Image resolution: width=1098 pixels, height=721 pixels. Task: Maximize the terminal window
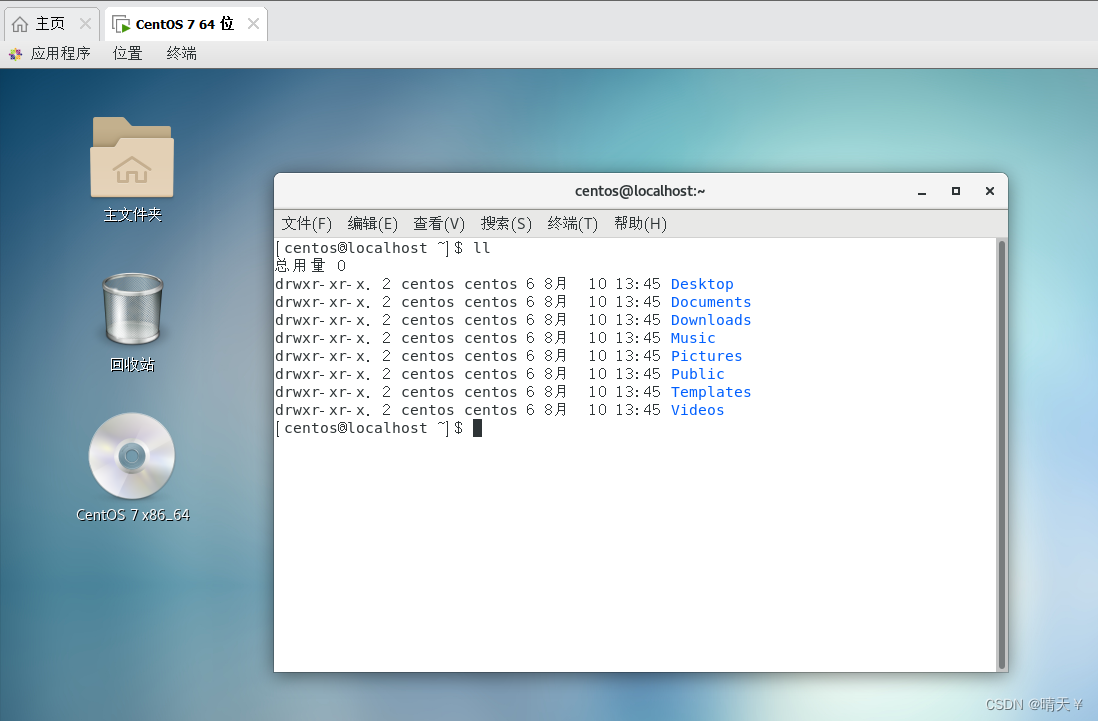click(956, 191)
